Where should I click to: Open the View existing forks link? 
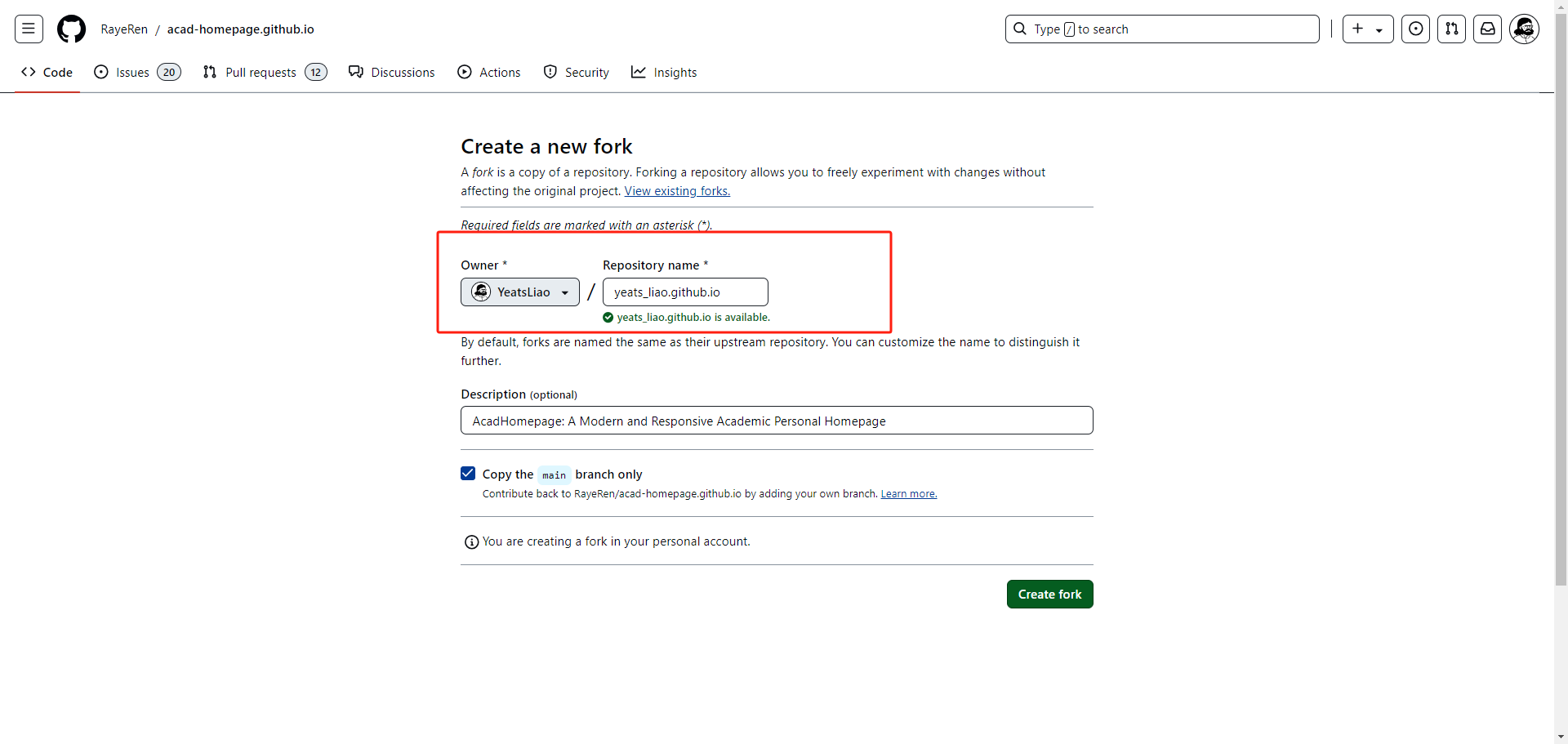pos(677,191)
